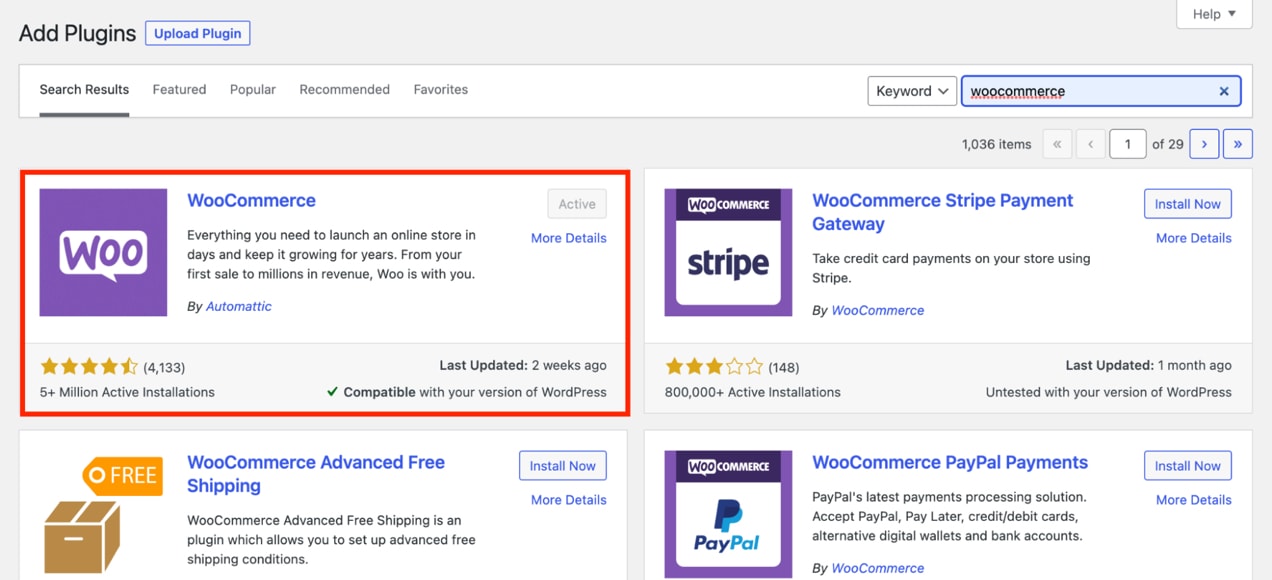Open the Keyword search filter dropdown
The width and height of the screenshot is (1272, 580).
[x=911, y=90]
